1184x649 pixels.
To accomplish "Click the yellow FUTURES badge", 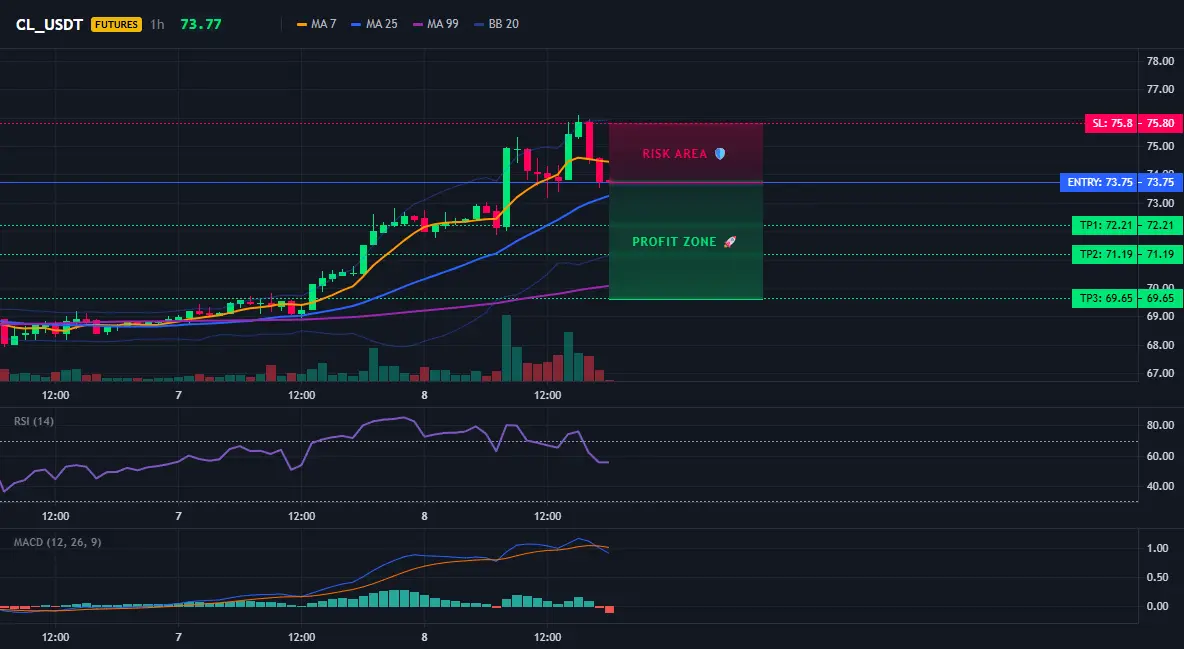I will coord(116,24).
